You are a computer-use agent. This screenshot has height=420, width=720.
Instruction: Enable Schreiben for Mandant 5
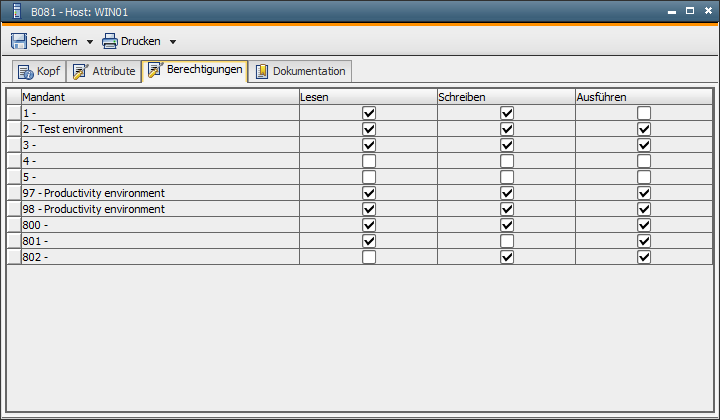tap(507, 177)
